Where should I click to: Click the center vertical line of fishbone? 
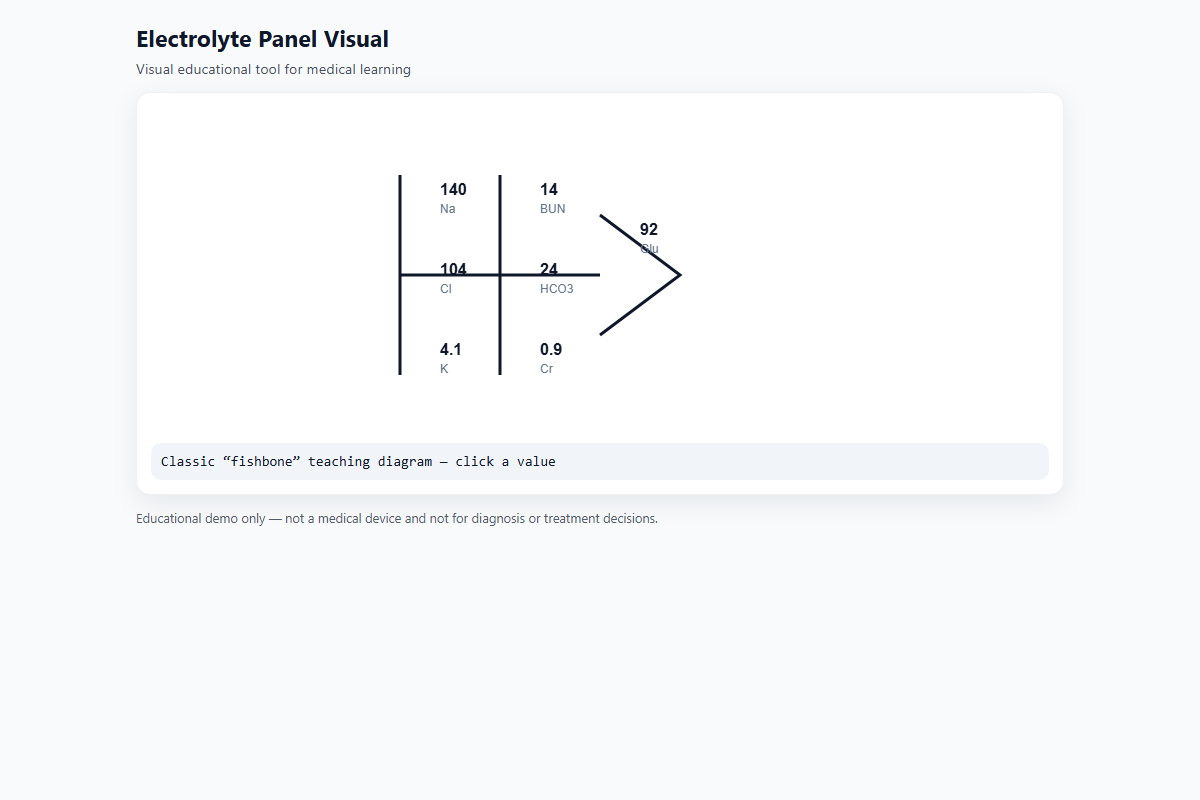500,275
